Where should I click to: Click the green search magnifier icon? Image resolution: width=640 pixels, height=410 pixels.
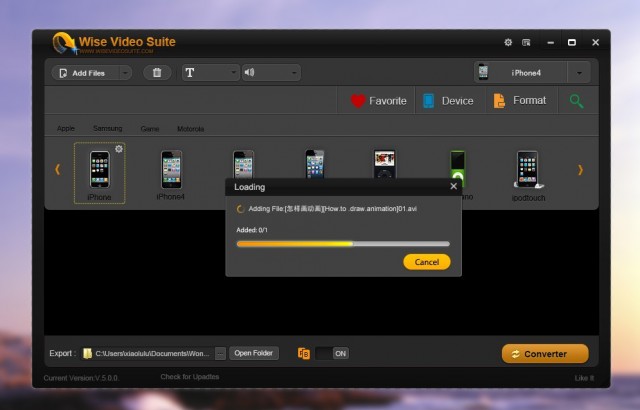click(576, 101)
